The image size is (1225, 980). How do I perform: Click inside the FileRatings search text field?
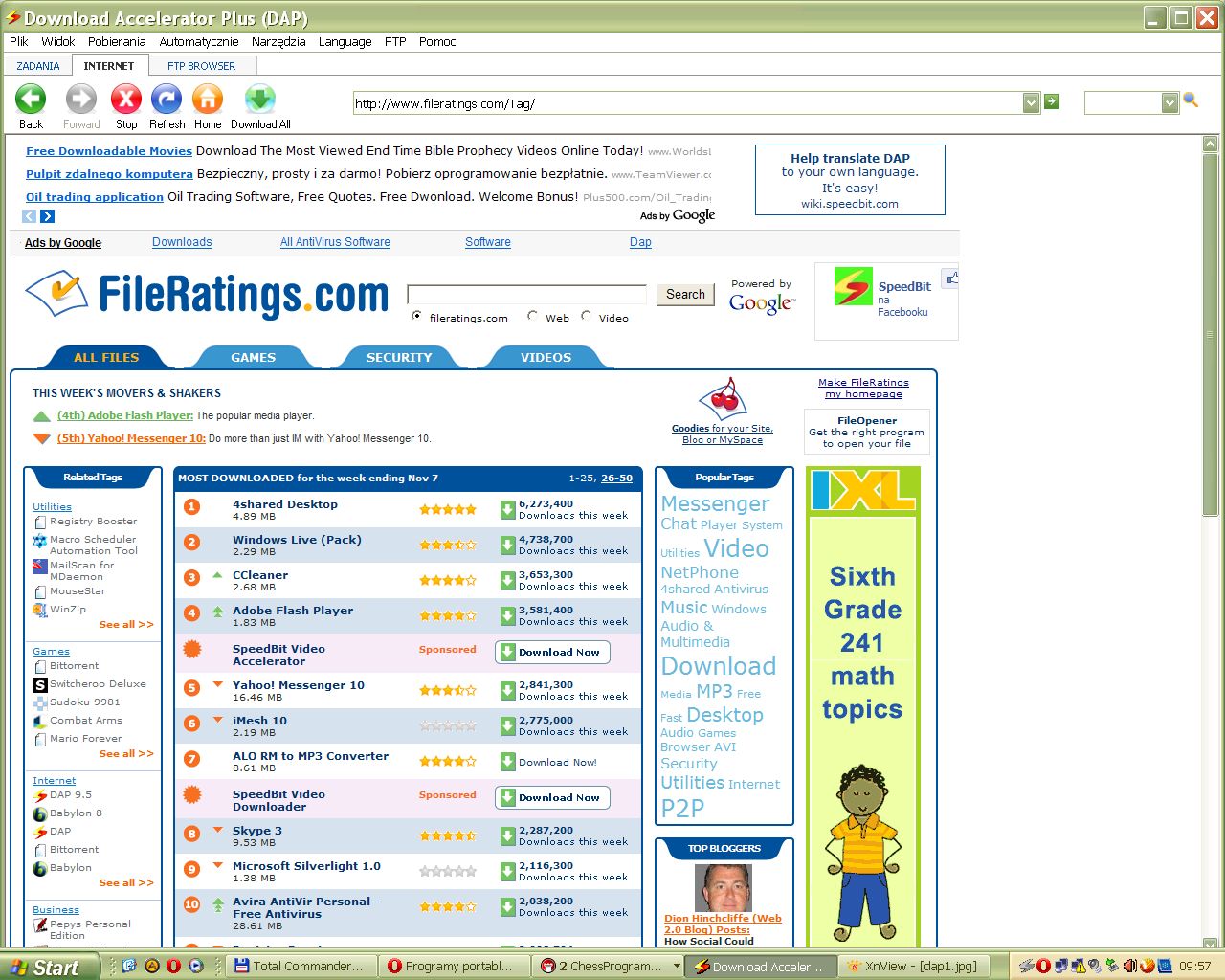(x=527, y=295)
